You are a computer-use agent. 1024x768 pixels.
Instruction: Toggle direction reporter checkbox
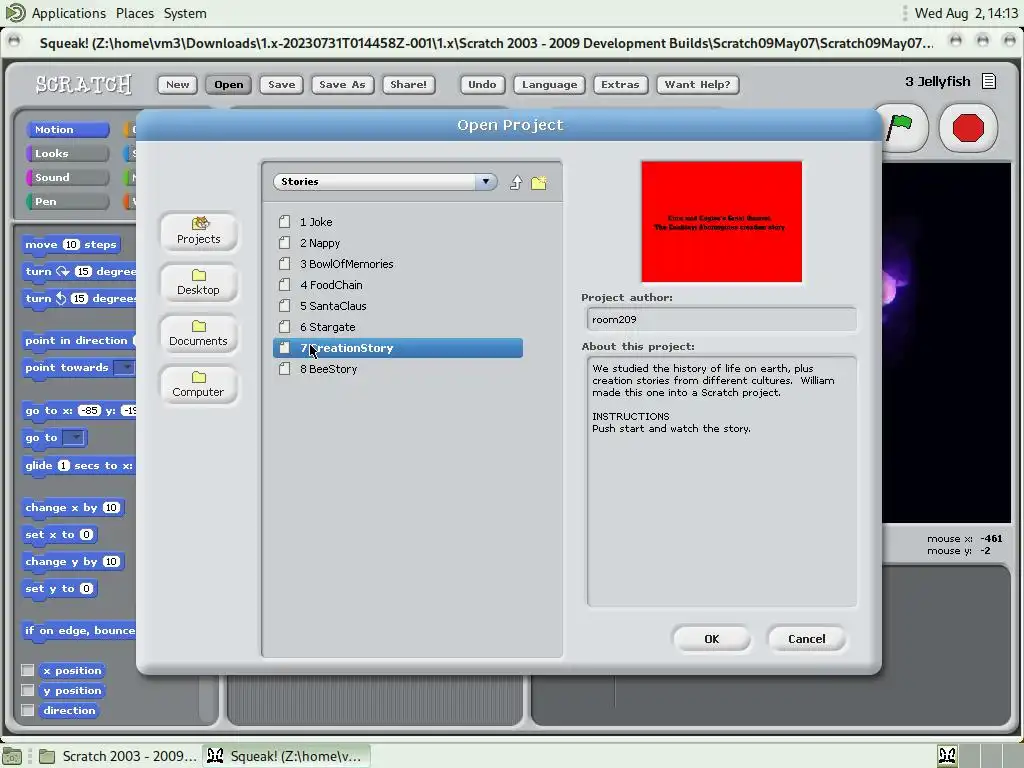[27, 710]
